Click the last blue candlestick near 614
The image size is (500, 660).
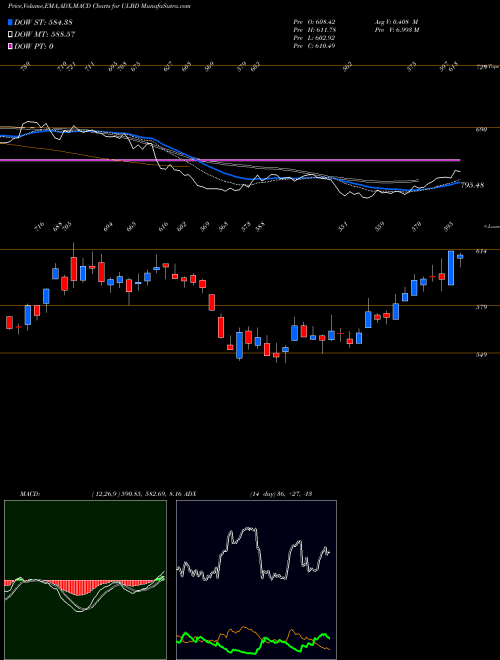tap(460, 256)
